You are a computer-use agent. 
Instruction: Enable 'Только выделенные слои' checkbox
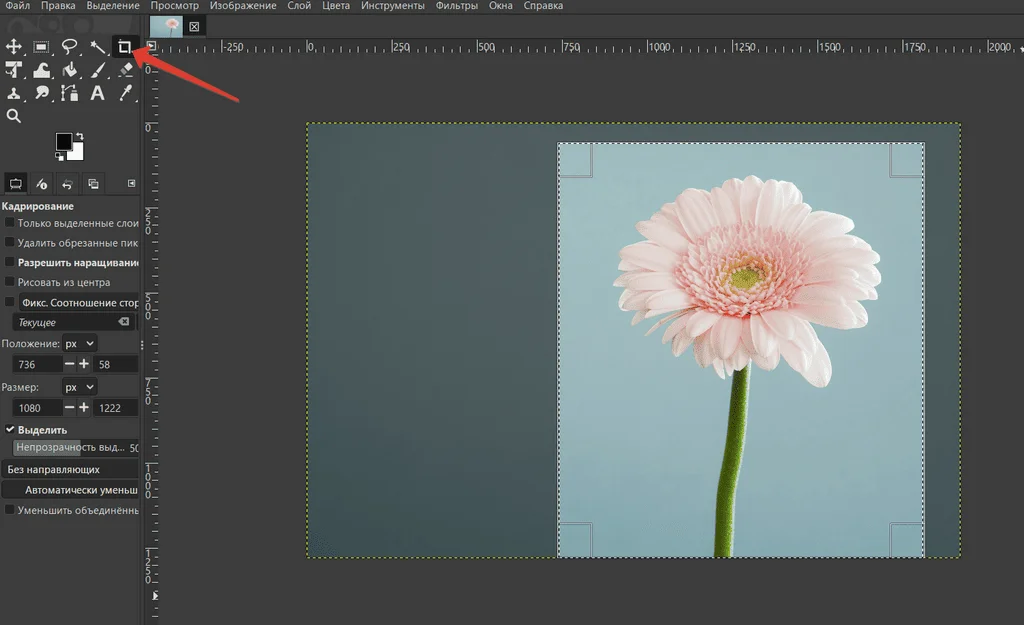tap(10, 223)
